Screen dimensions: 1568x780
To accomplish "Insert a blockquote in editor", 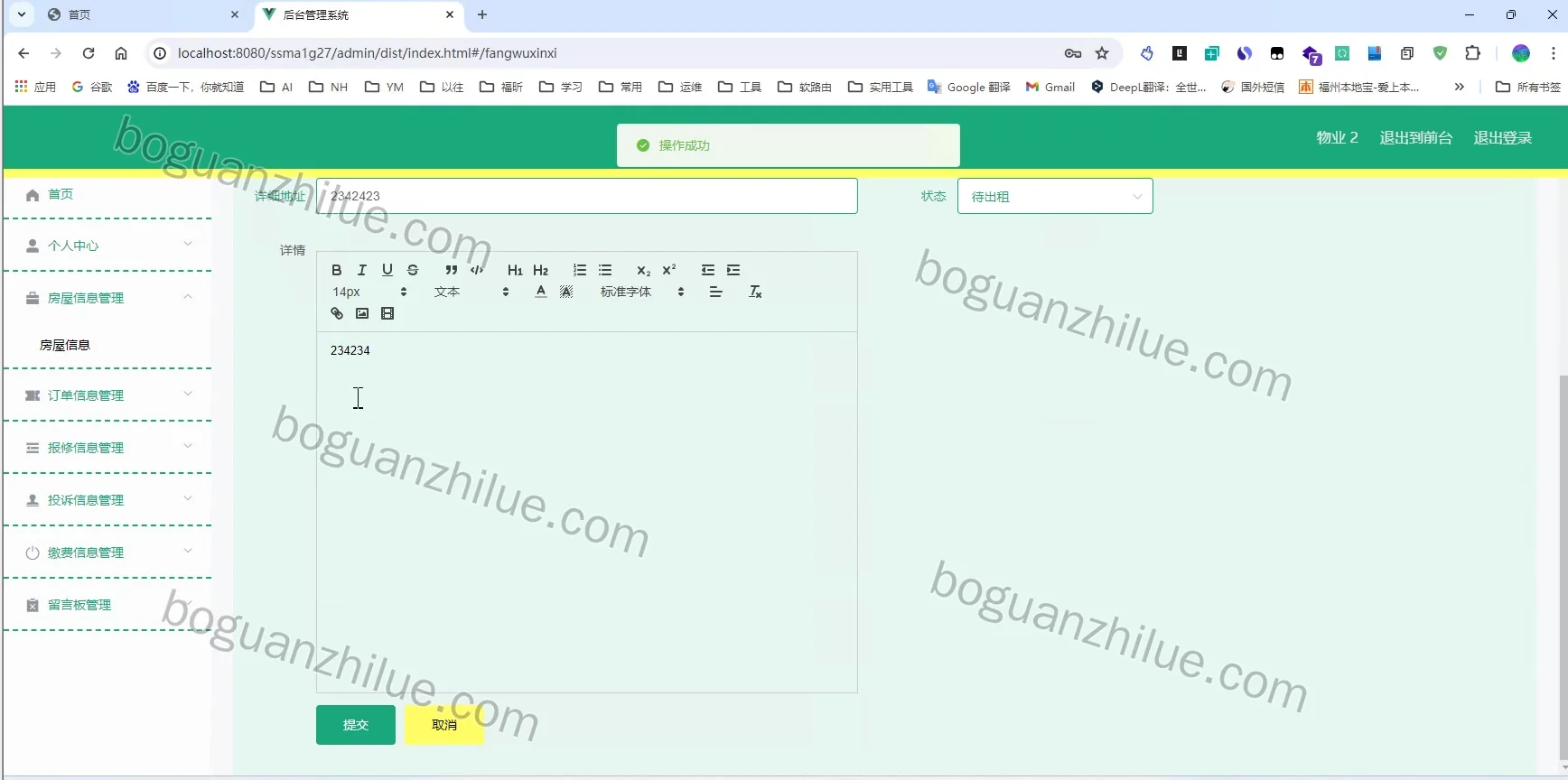I will [x=452, y=270].
